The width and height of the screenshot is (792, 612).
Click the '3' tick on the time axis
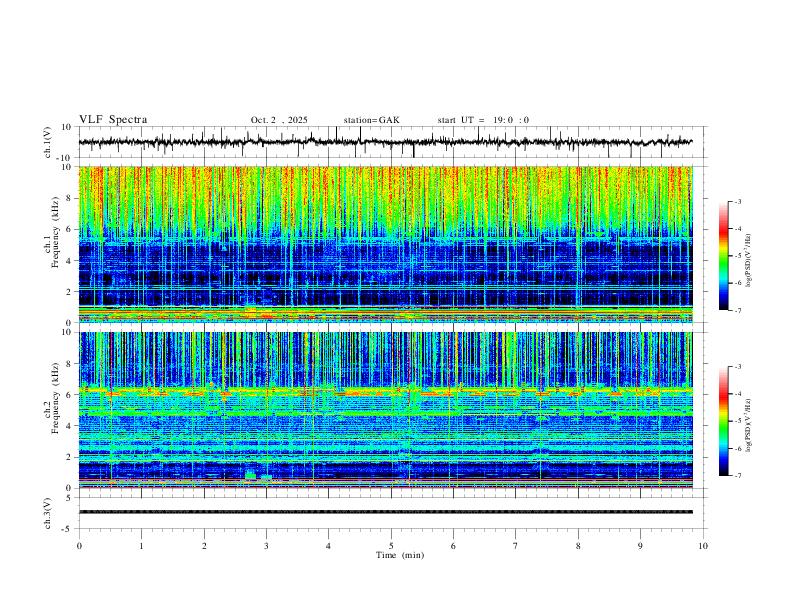[x=266, y=546]
